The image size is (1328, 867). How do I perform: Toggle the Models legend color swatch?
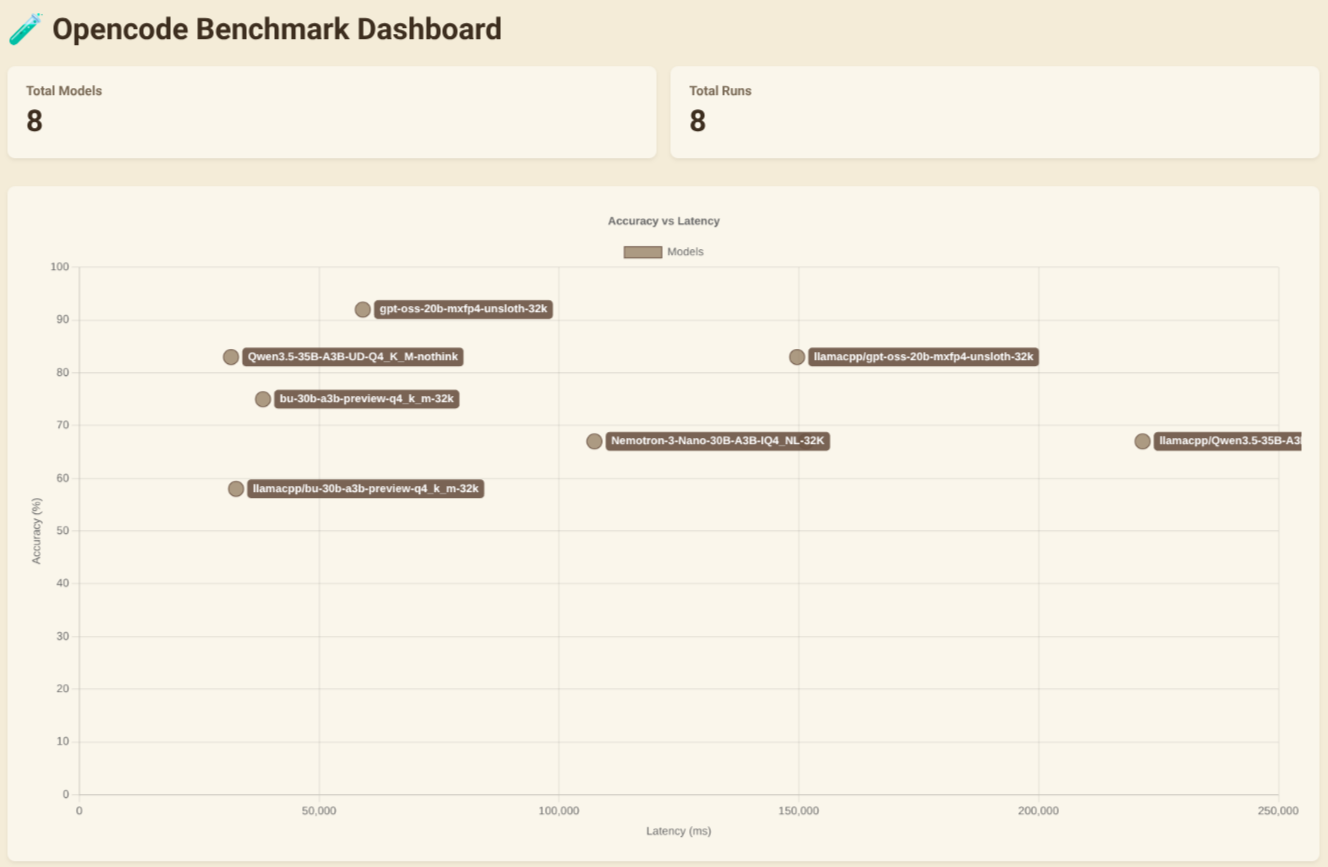coord(642,252)
